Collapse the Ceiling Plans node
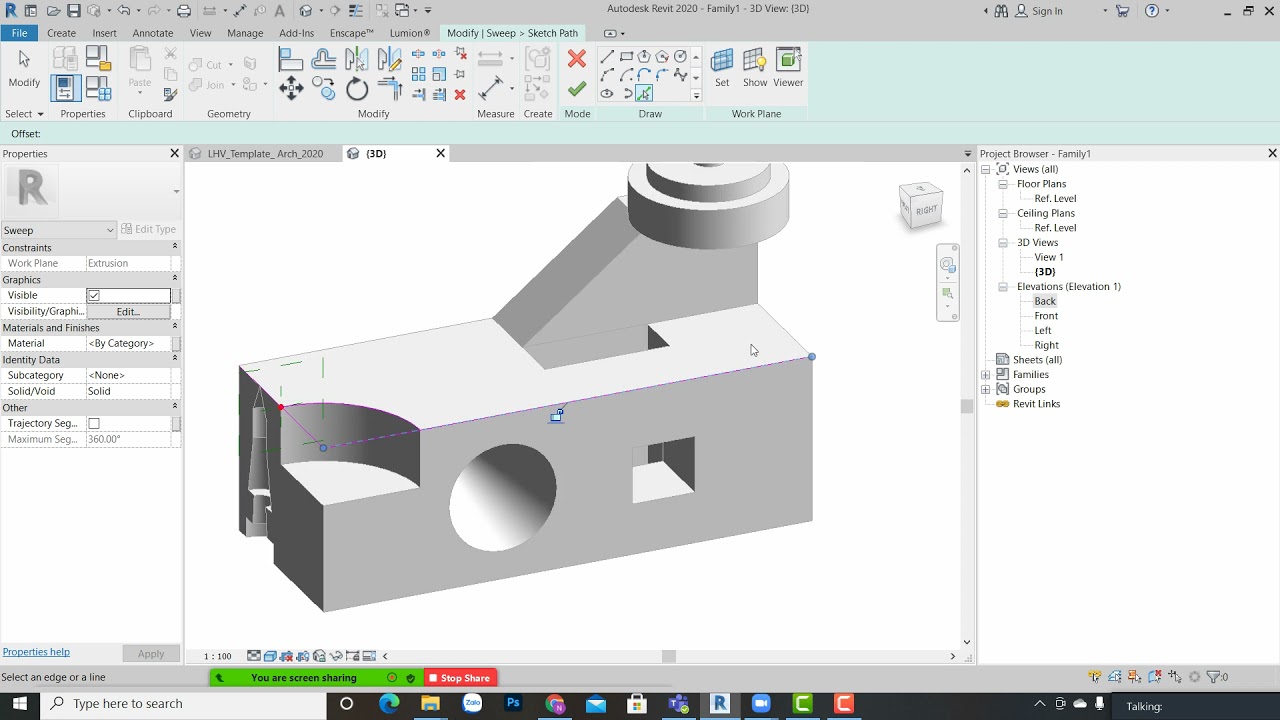Screen dimensions: 1280x720 (x=1004, y=213)
